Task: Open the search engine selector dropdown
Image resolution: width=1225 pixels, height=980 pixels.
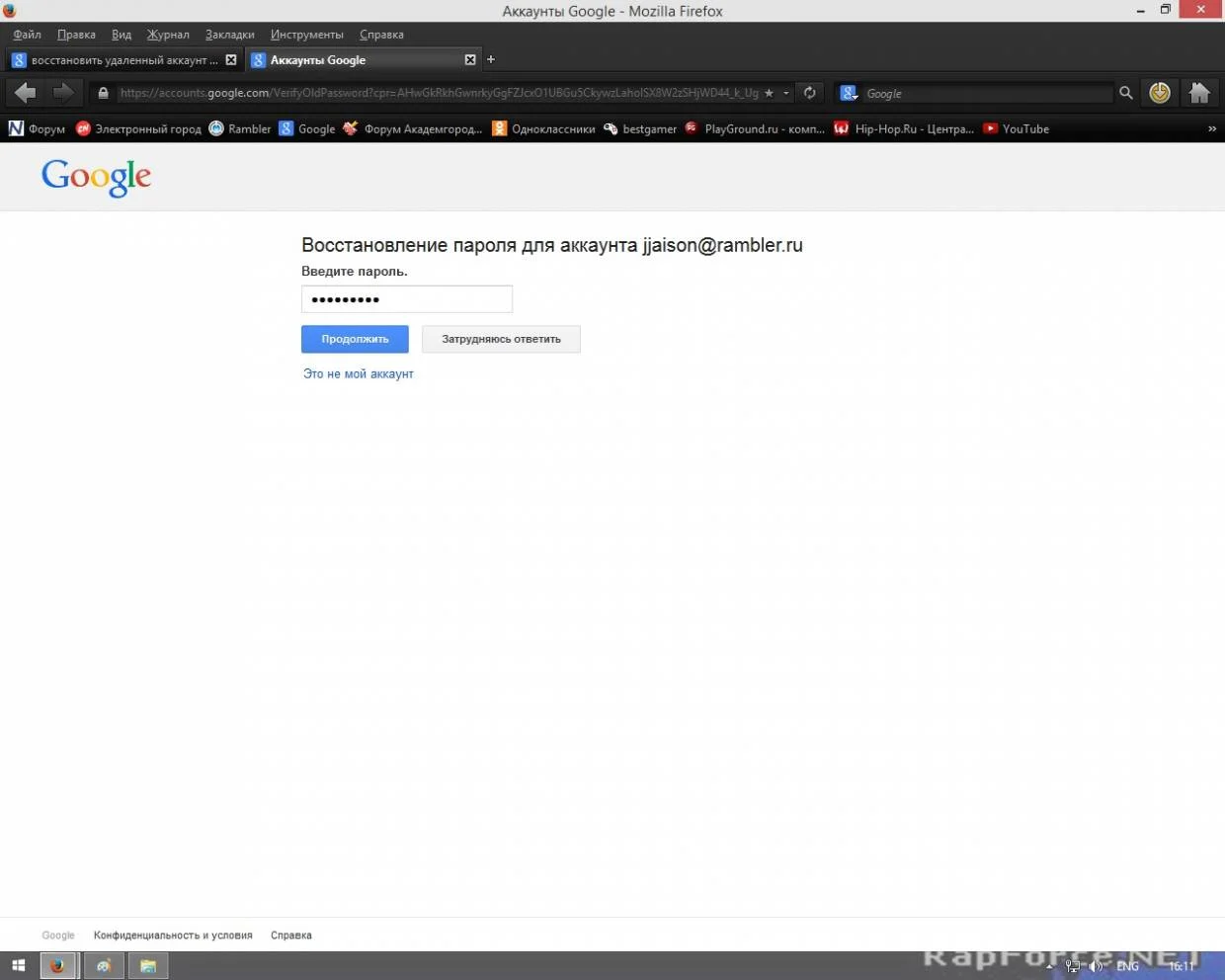Action: [x=849, y=93]
